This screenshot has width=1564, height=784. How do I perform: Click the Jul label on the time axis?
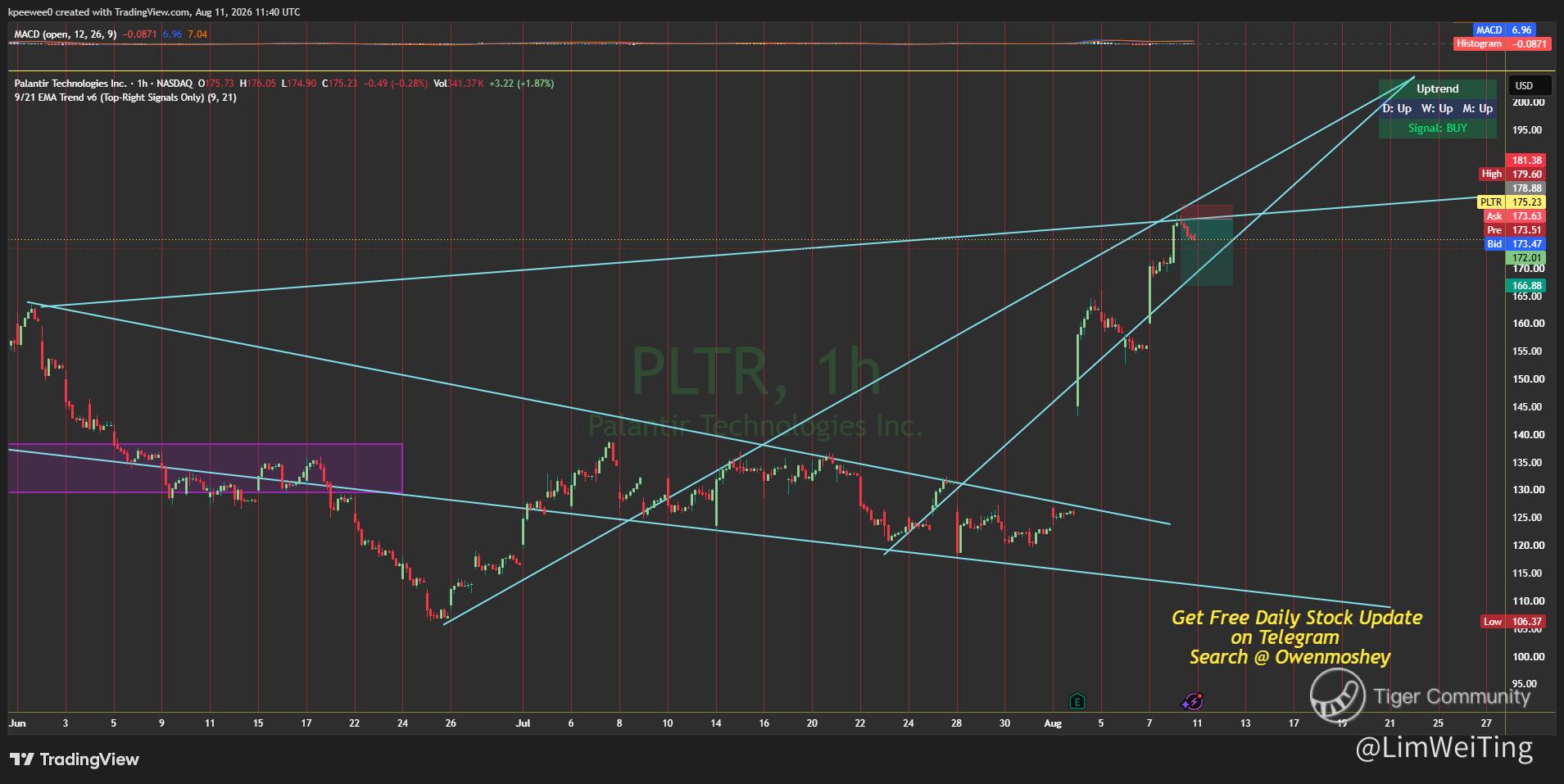[523, 723]
